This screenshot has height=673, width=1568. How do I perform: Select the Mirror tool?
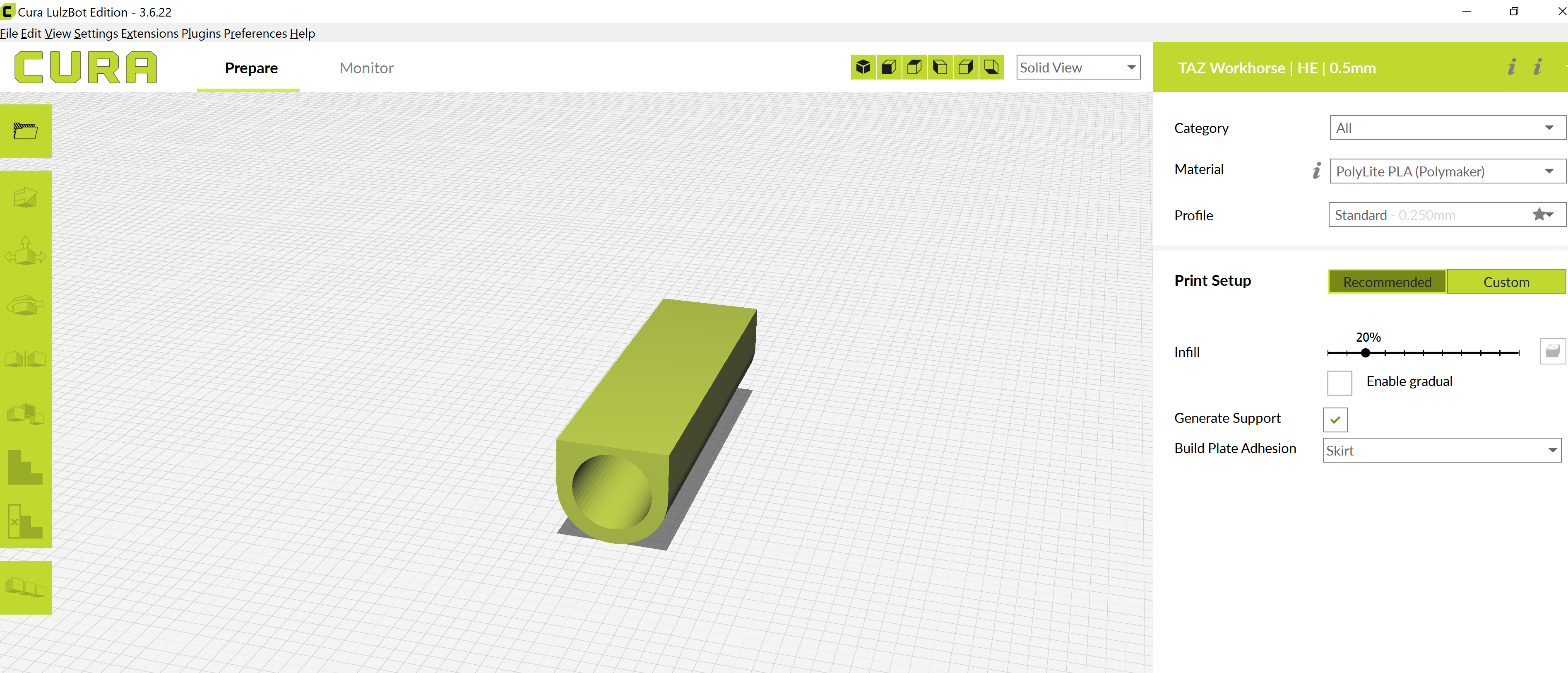tap(26, 358)
